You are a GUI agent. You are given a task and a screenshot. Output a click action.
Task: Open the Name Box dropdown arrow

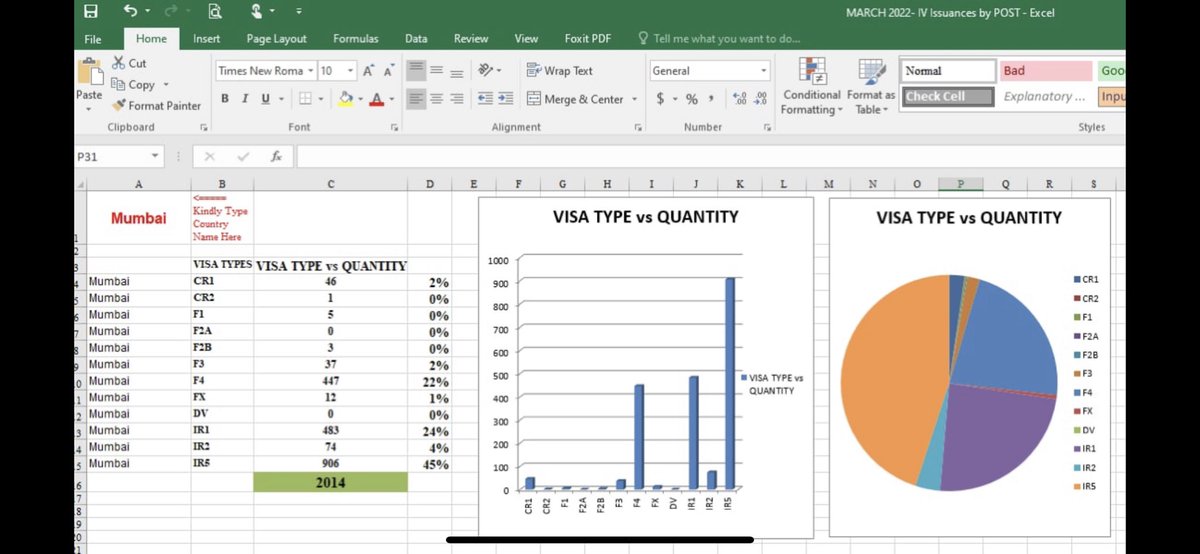pyautogui.click(x=155, y=157)
